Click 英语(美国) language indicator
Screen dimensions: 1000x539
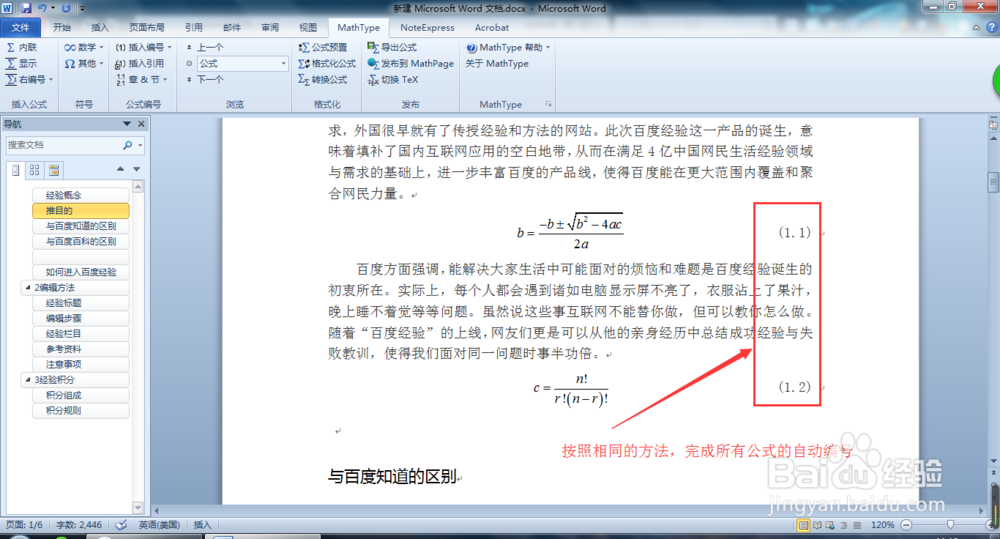point(159,525)
